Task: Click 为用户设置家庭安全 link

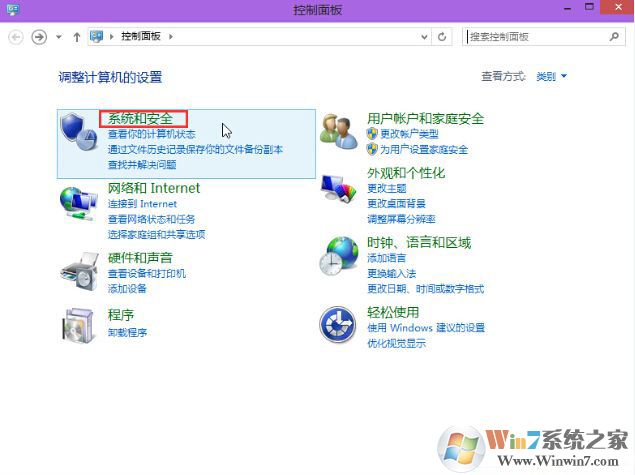Action: point(424,149)
